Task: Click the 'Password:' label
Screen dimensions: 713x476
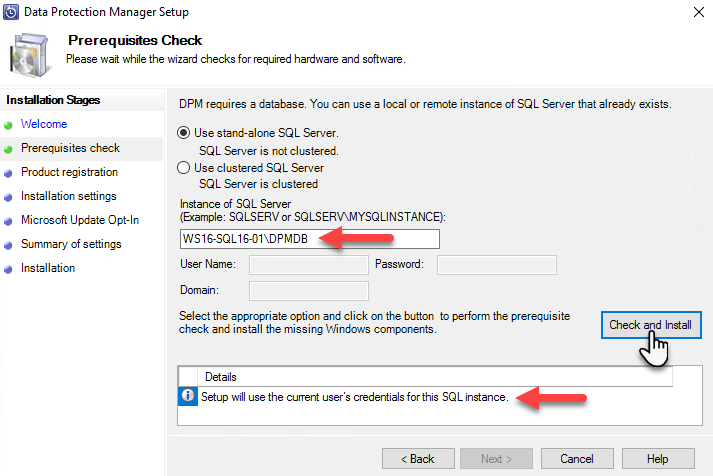Action: tap(399, 264)
